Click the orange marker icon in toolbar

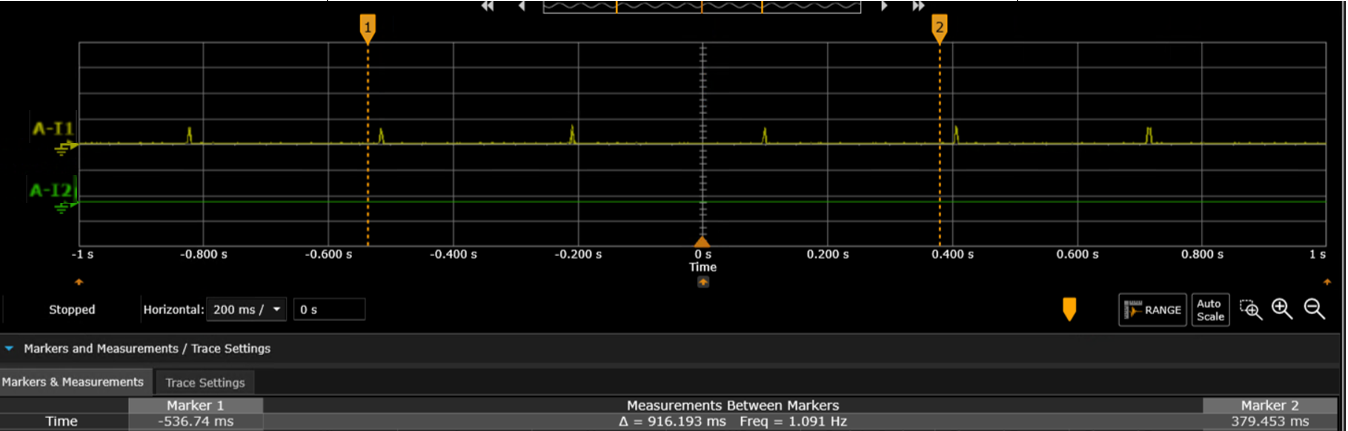[x=1069, y=310]
